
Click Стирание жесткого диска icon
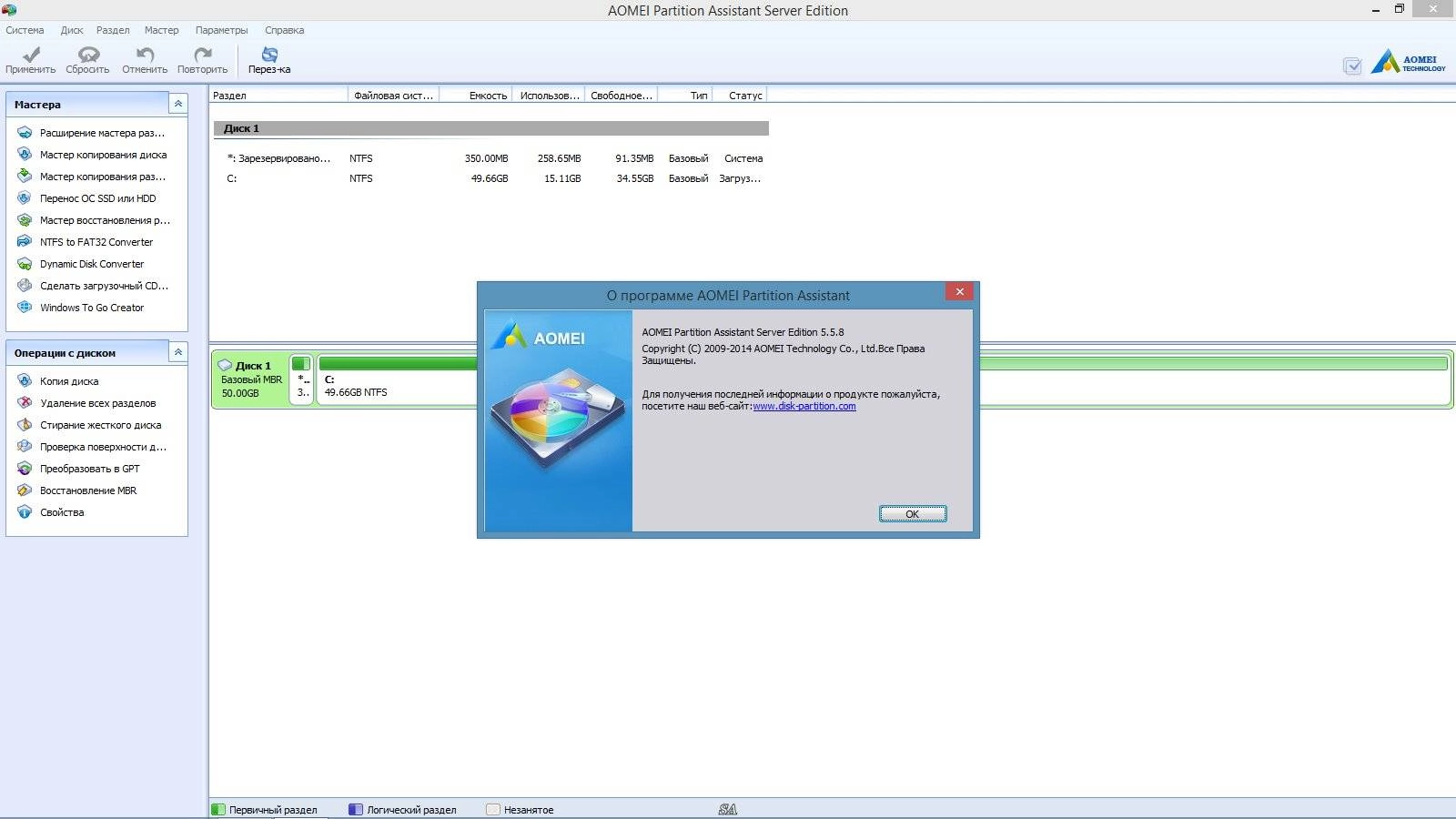[25, 425]
